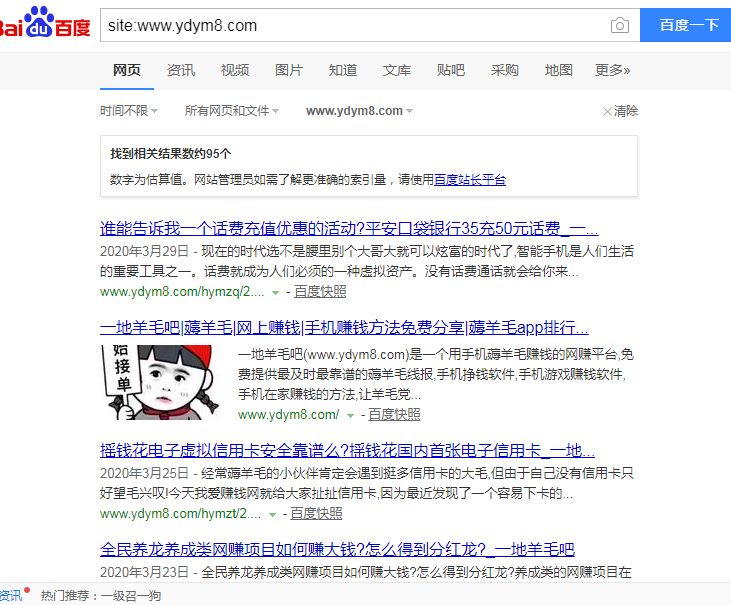The height and width of the screenshot is (605, 731).
Task: Click the 2020年3月23日 result description text
Action: [366, 572]
